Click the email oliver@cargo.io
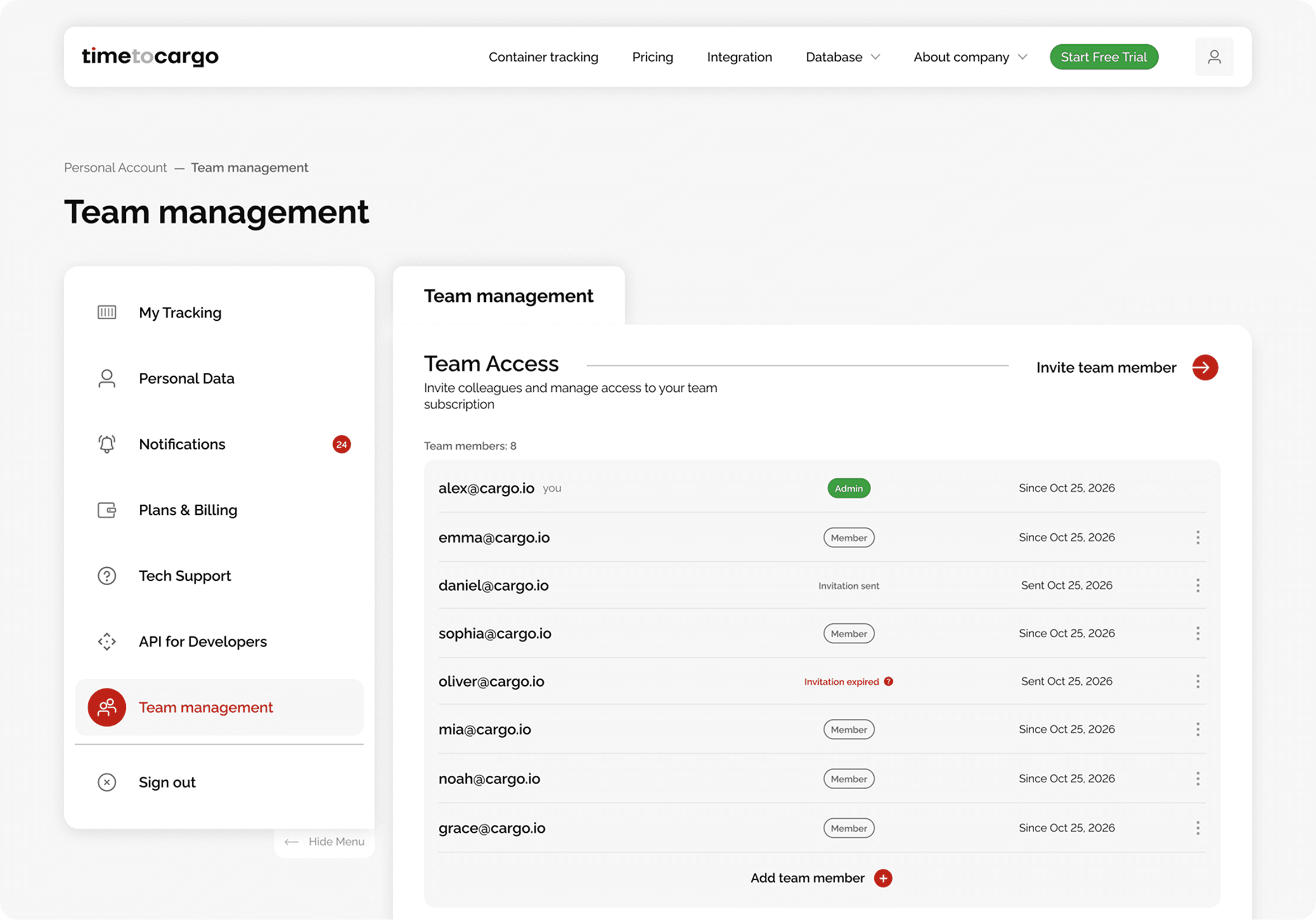Screen dimensions: 1316x920 point(491,681)
